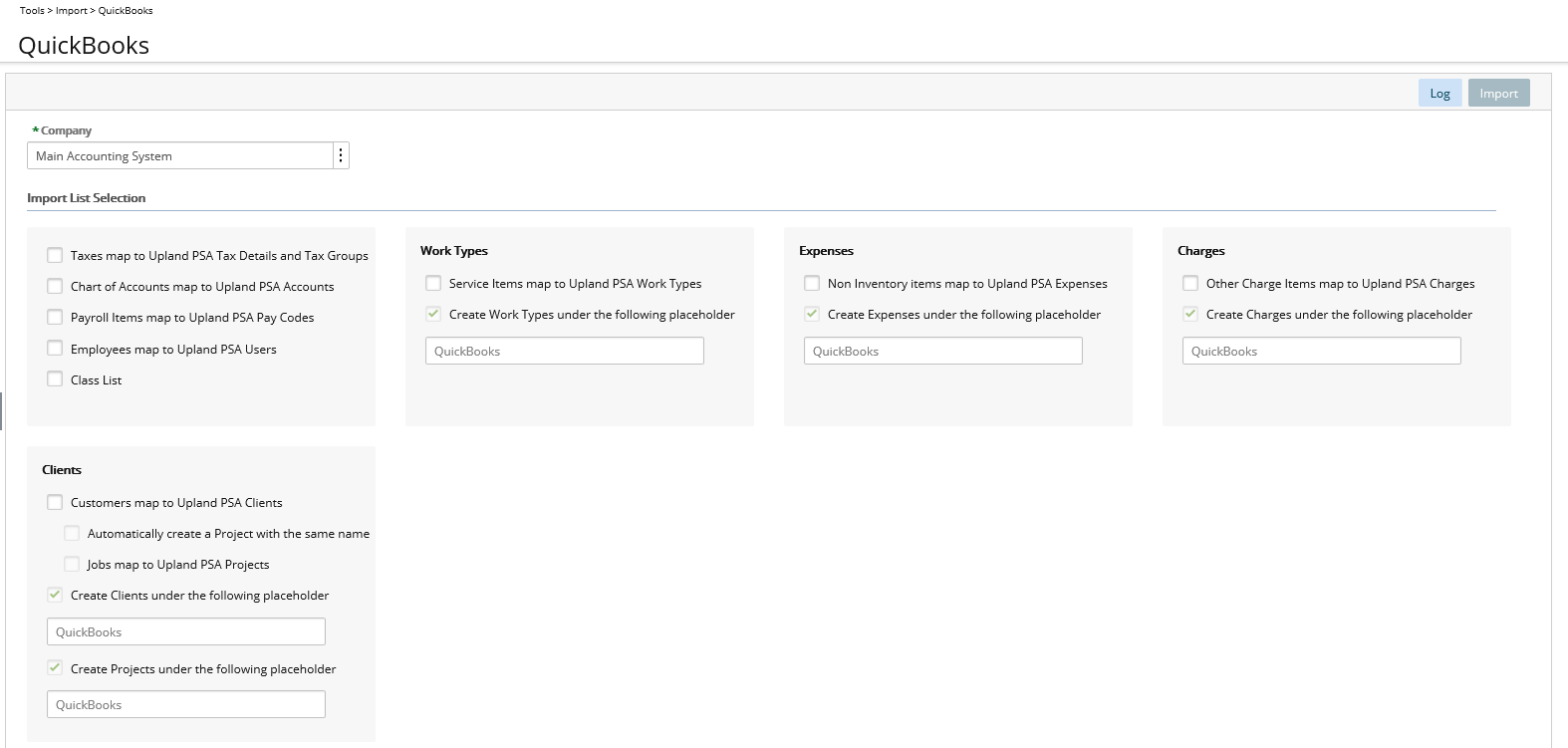
Task: Check Service Items map to Work Types
Action: [x=433, y=283]
